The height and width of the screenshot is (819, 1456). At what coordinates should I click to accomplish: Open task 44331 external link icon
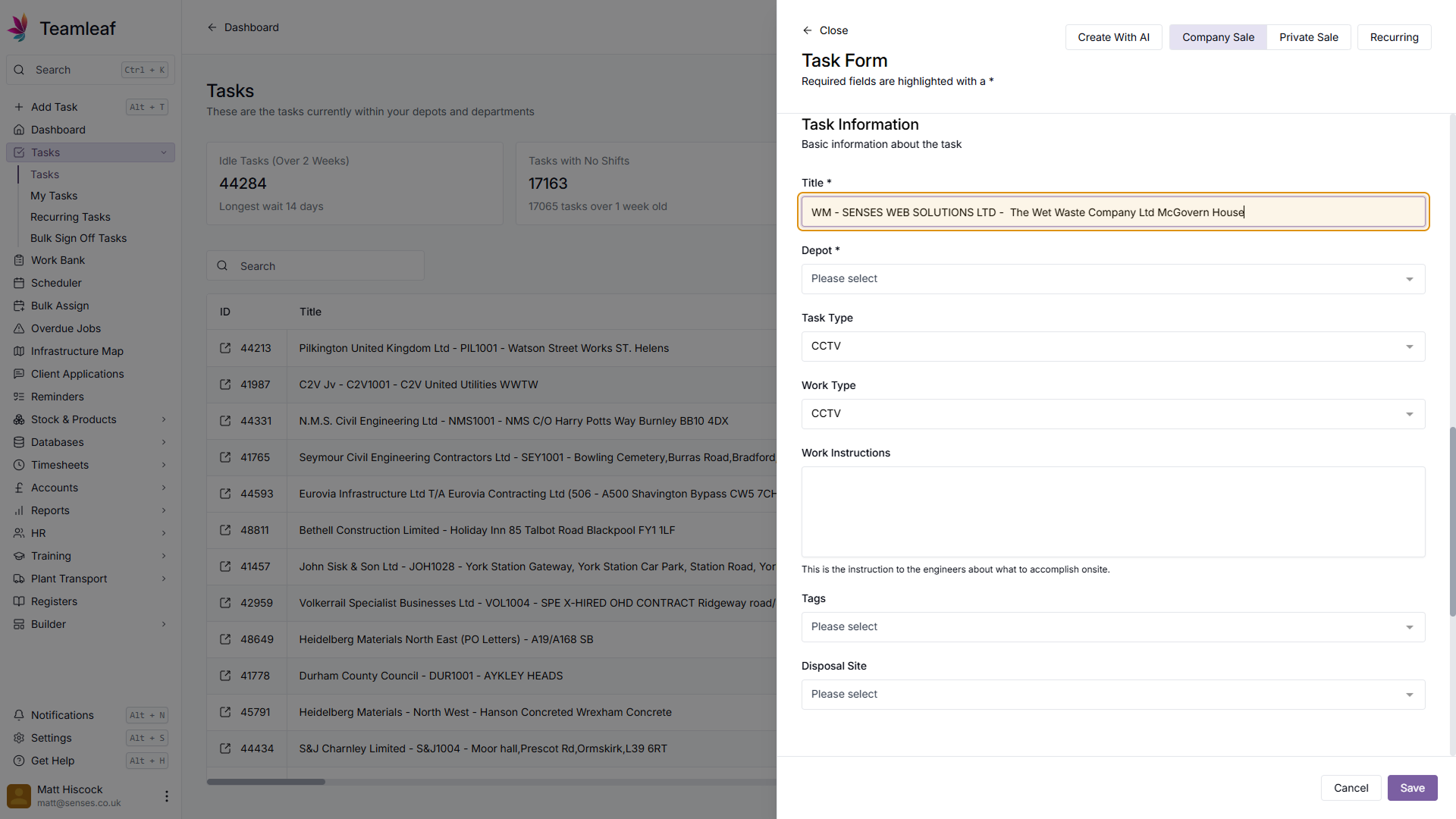tap(225, 421)
